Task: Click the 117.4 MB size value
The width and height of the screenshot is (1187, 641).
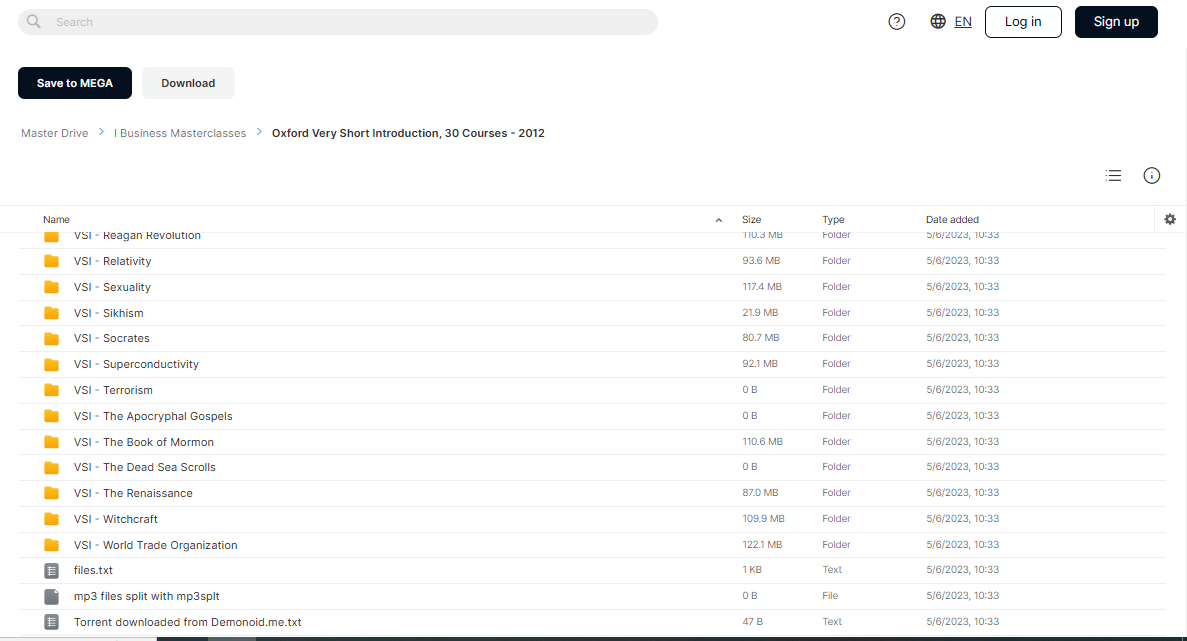Action: click(x=762, y=286)
